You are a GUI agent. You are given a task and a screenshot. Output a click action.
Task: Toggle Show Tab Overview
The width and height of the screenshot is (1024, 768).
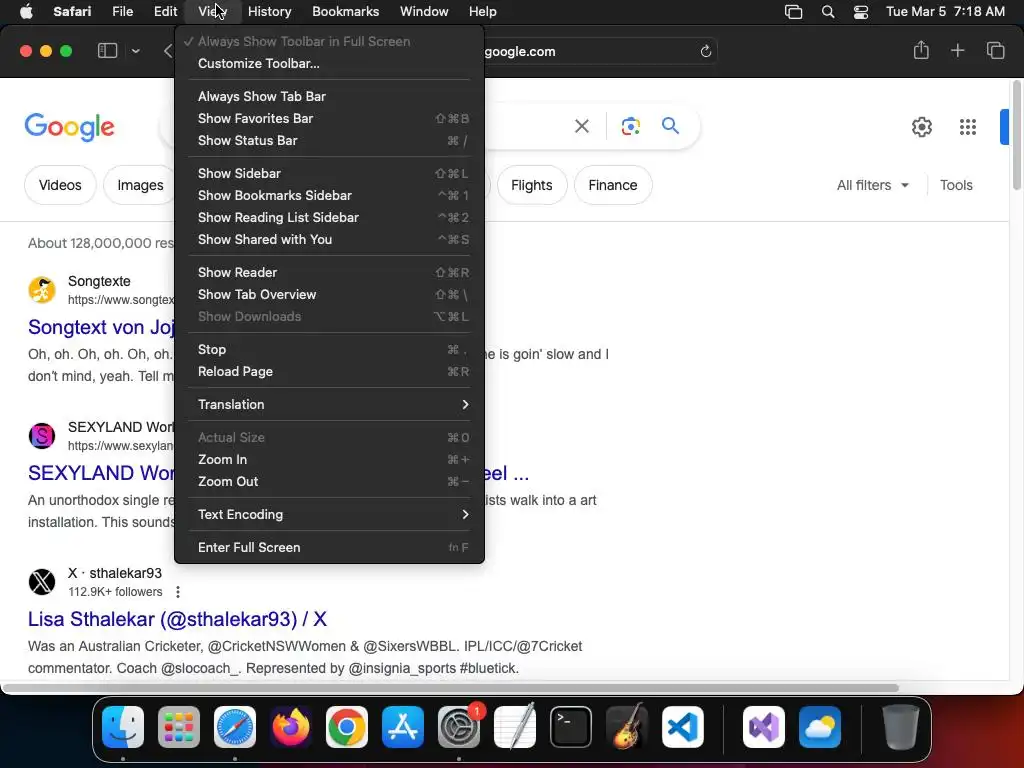[329, 295]
